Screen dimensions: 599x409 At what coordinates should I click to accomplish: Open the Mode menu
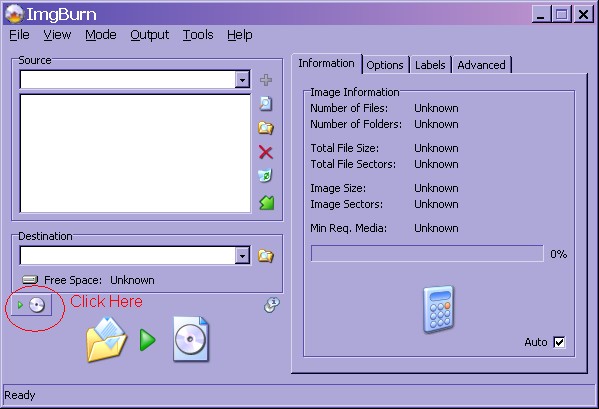(101, 35)
